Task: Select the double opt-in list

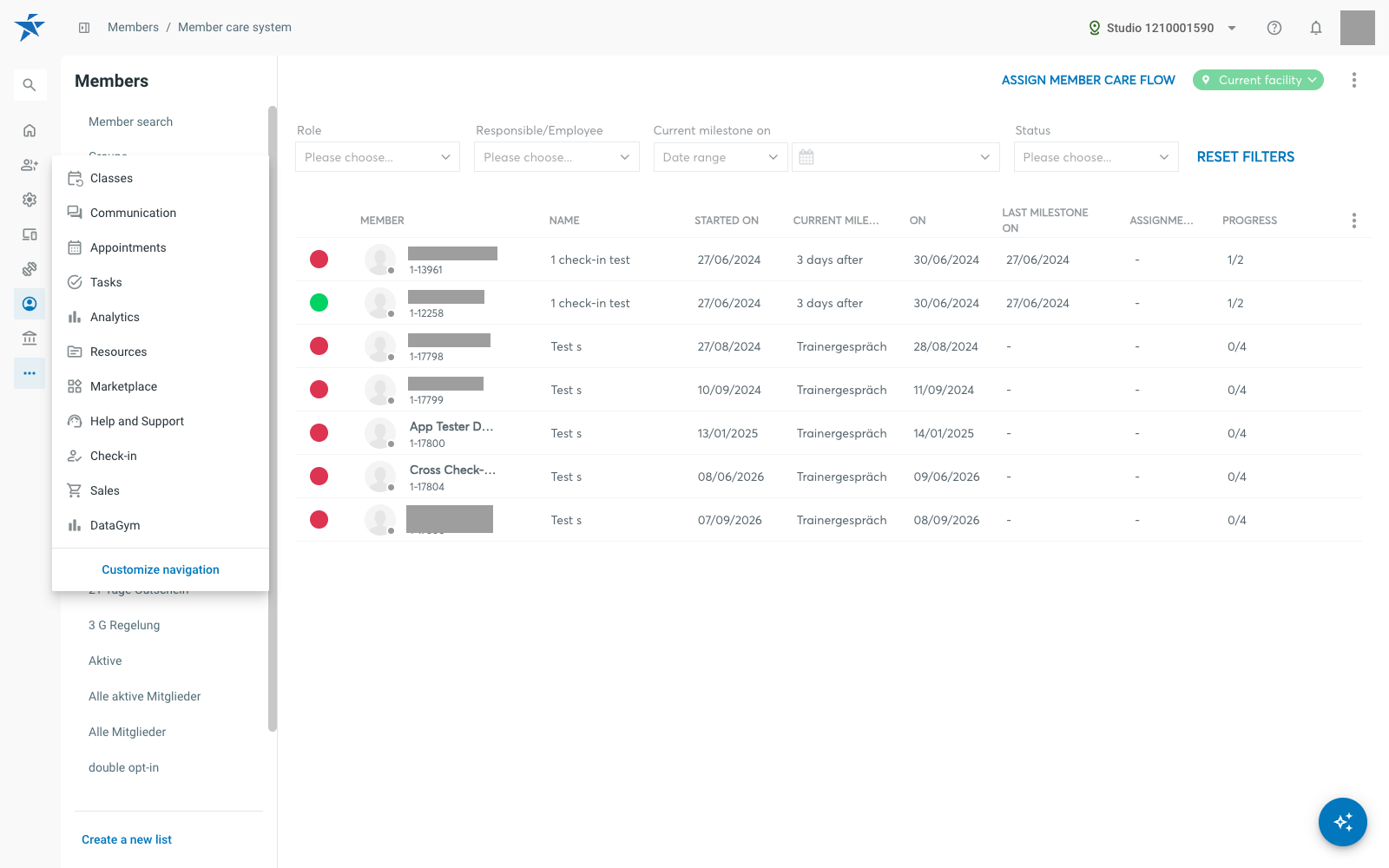Action: 123,767
